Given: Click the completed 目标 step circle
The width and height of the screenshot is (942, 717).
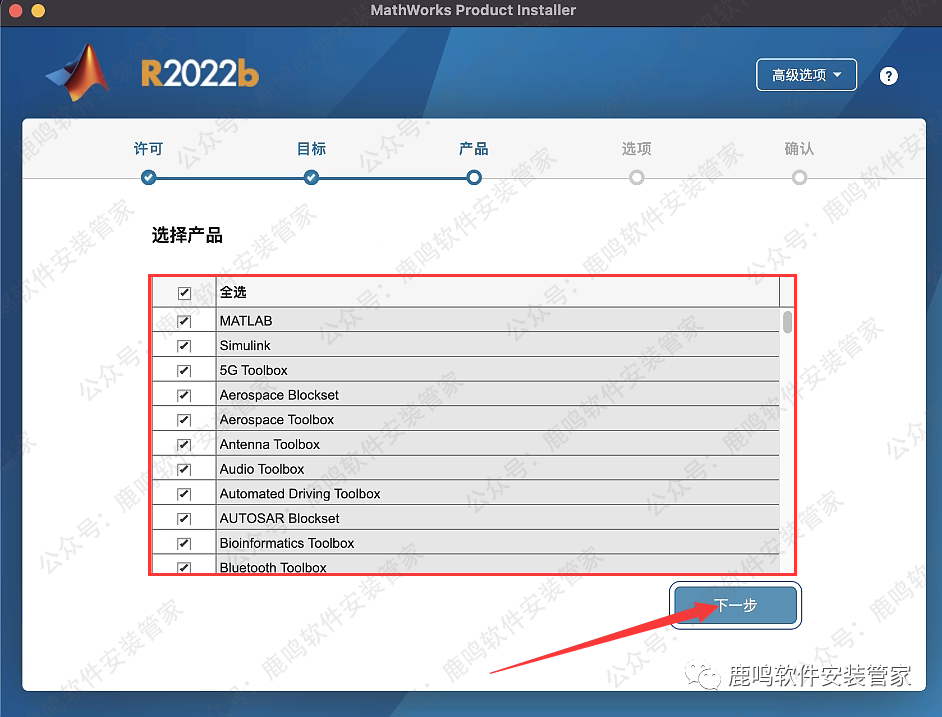Looking at the screenshot, I should click(x=311, y=178).
